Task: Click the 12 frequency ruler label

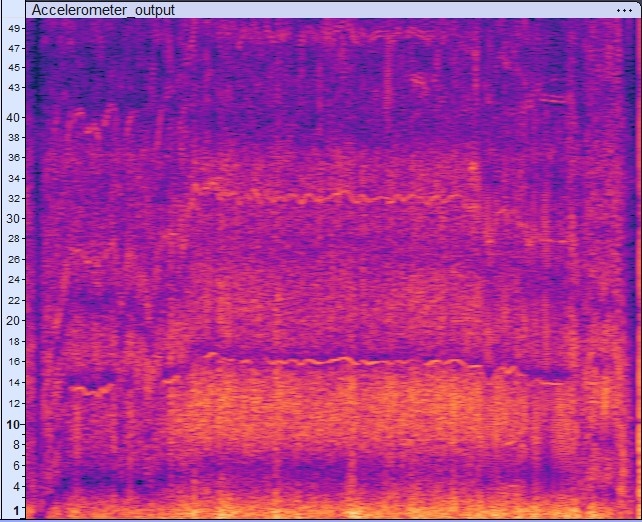Action: pos(14,403)
